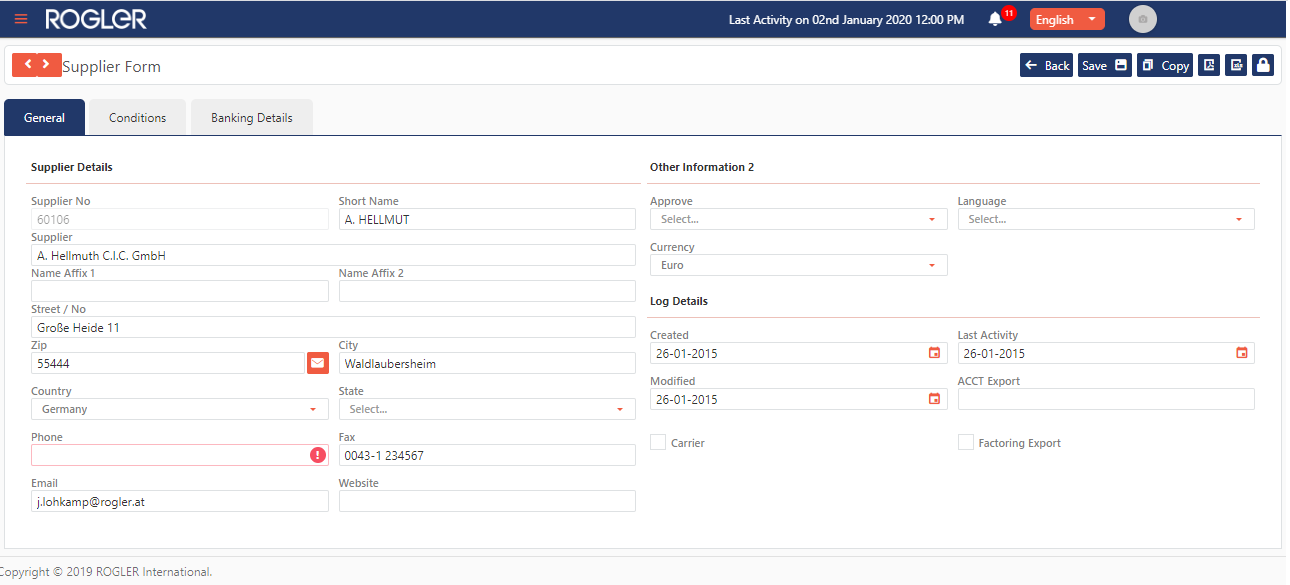The width and height of the screenshot is (1290, 585).
Task: Switch to the Conditions tab
Action: pos(137,117)
